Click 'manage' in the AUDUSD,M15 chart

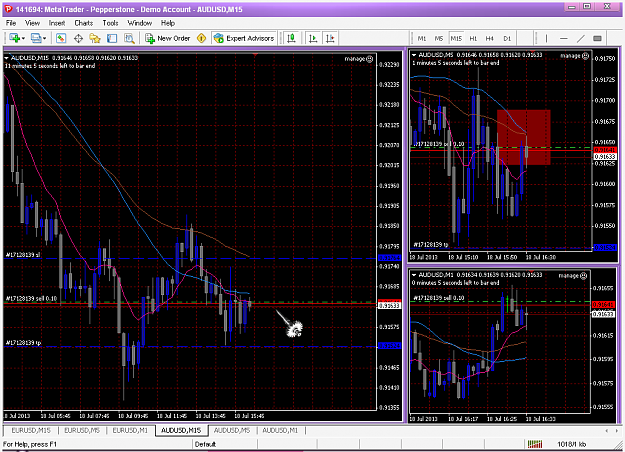tap(355, 59)
